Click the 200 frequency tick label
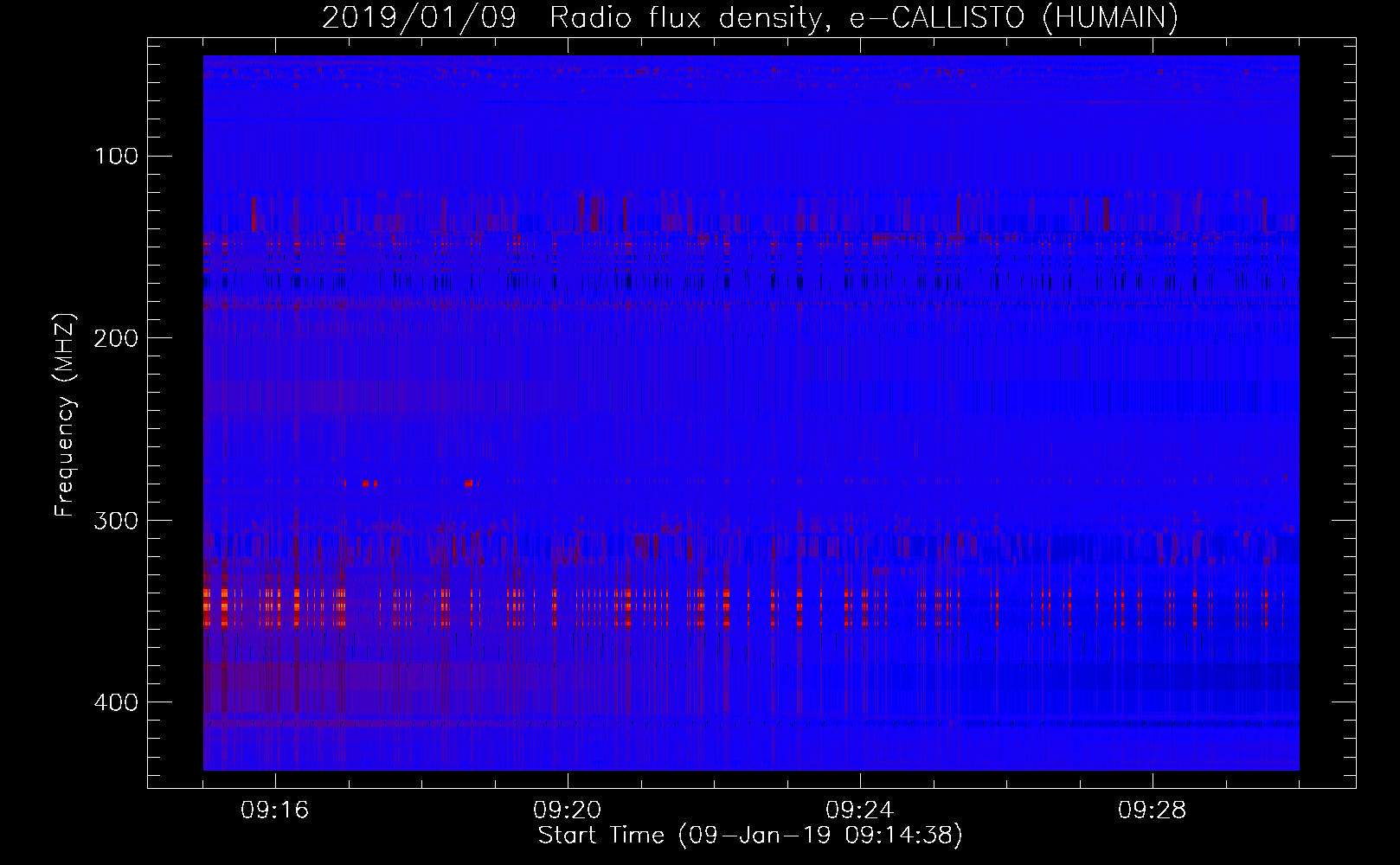The image size is (1400, 865). [x=116, y=337]
